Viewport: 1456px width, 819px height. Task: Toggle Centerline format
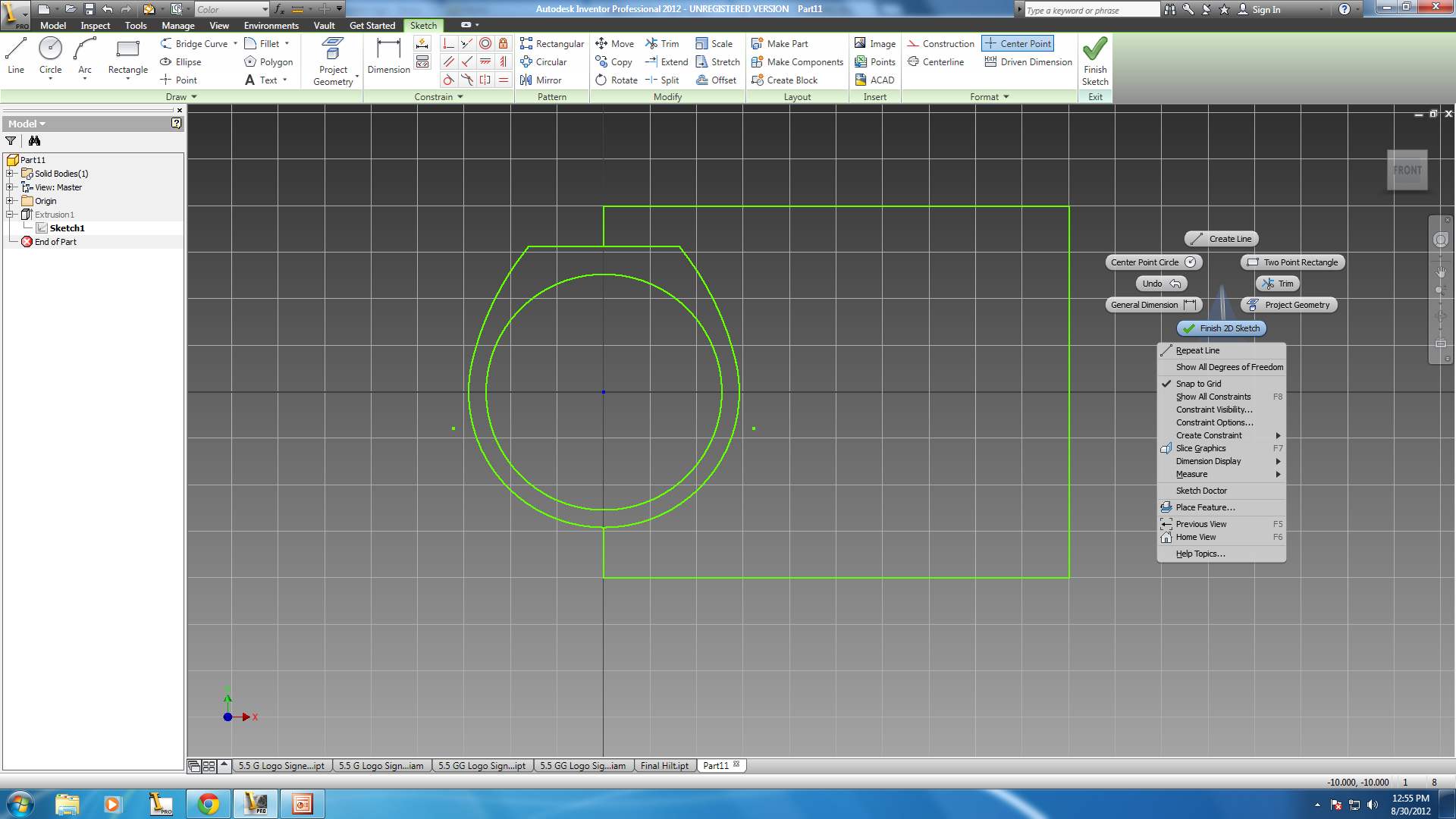(x=936, y=61)
